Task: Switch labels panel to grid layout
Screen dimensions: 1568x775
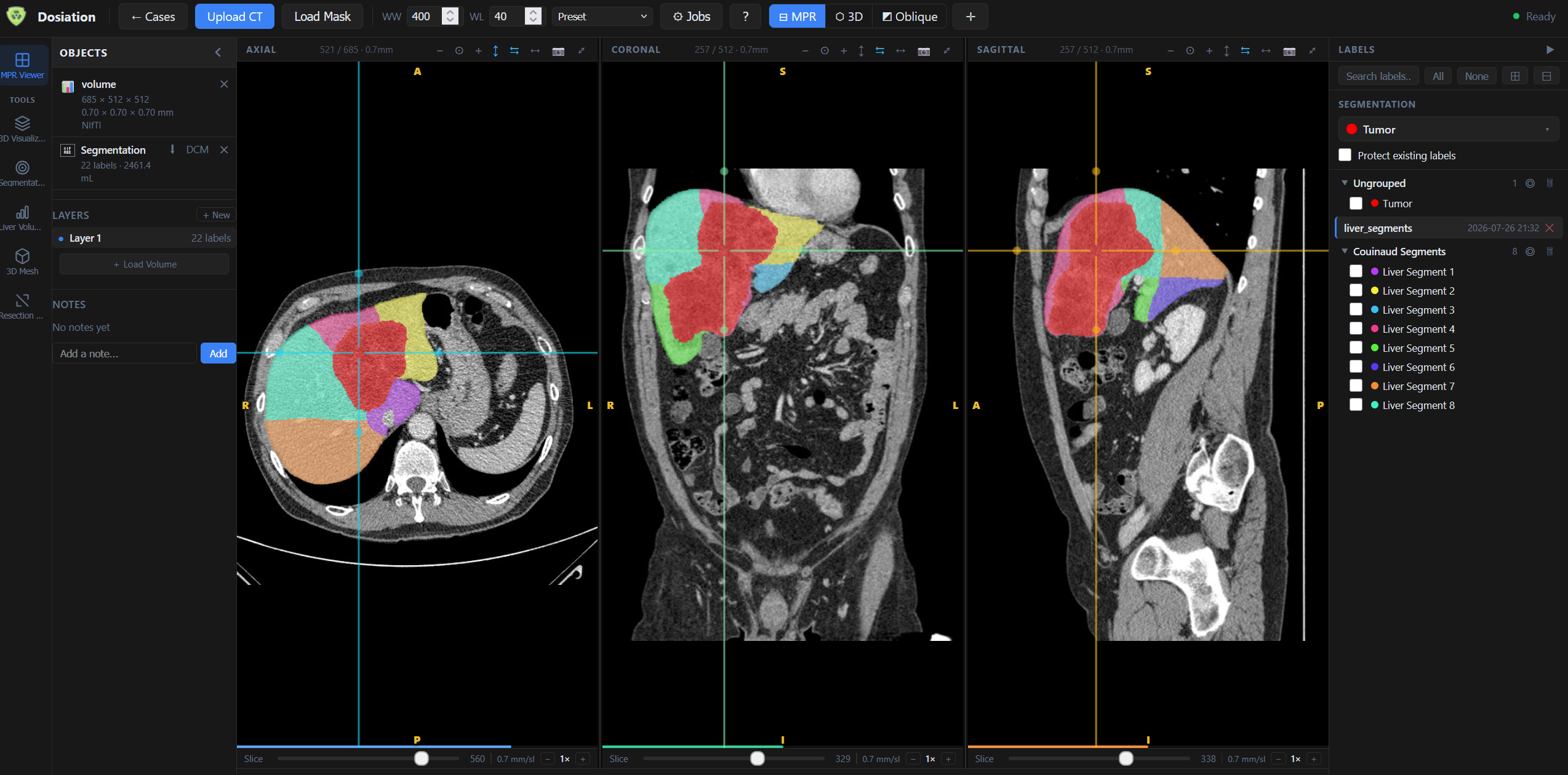Action: (1515, 76)
